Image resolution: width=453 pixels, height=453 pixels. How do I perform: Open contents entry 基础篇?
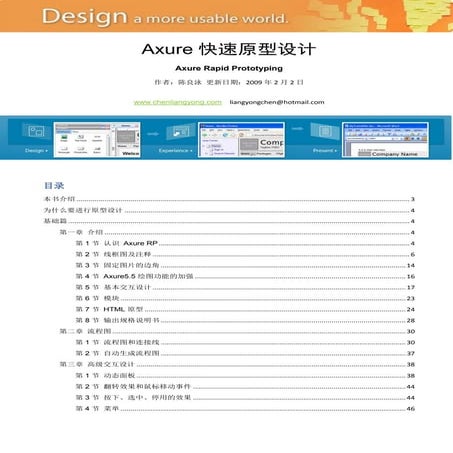(229, 221)
